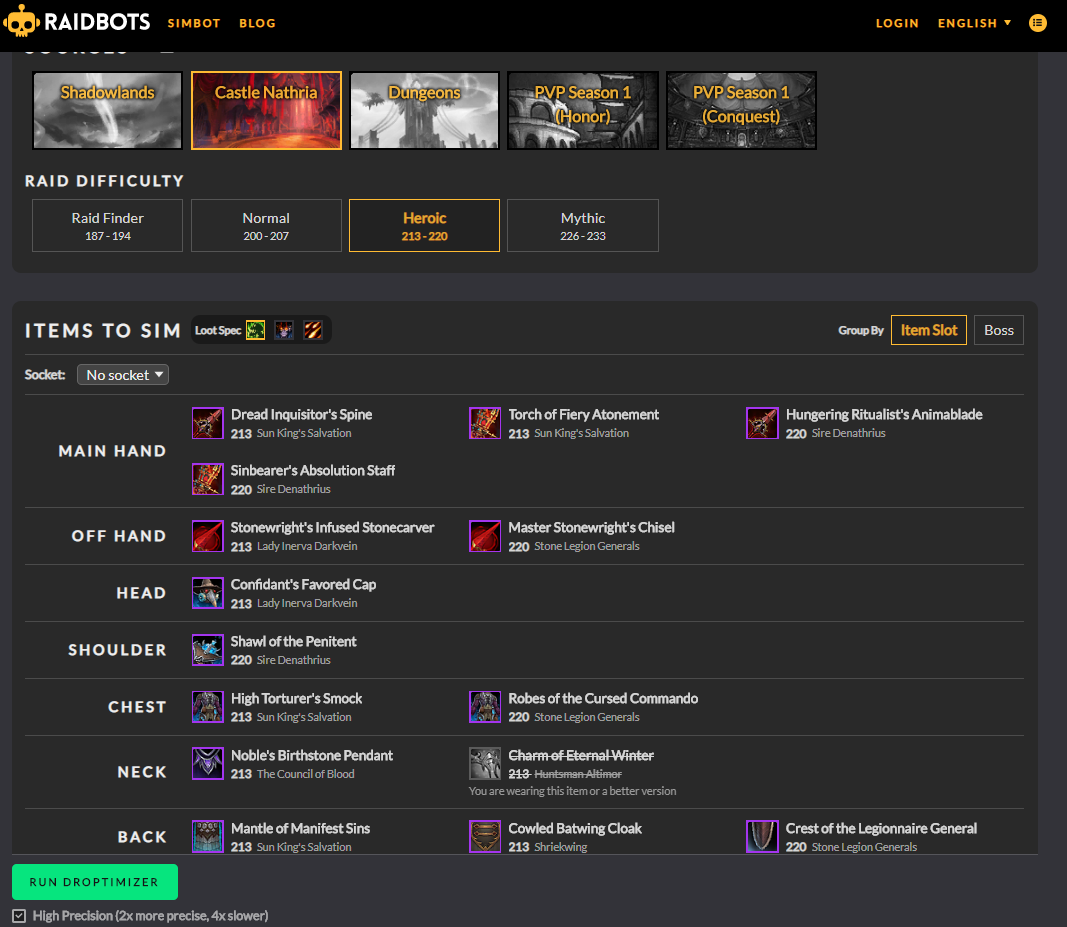The image size is (1067, 927).
Task: Click Charm of Eternal Winter icon
Action: pos(485,764)
